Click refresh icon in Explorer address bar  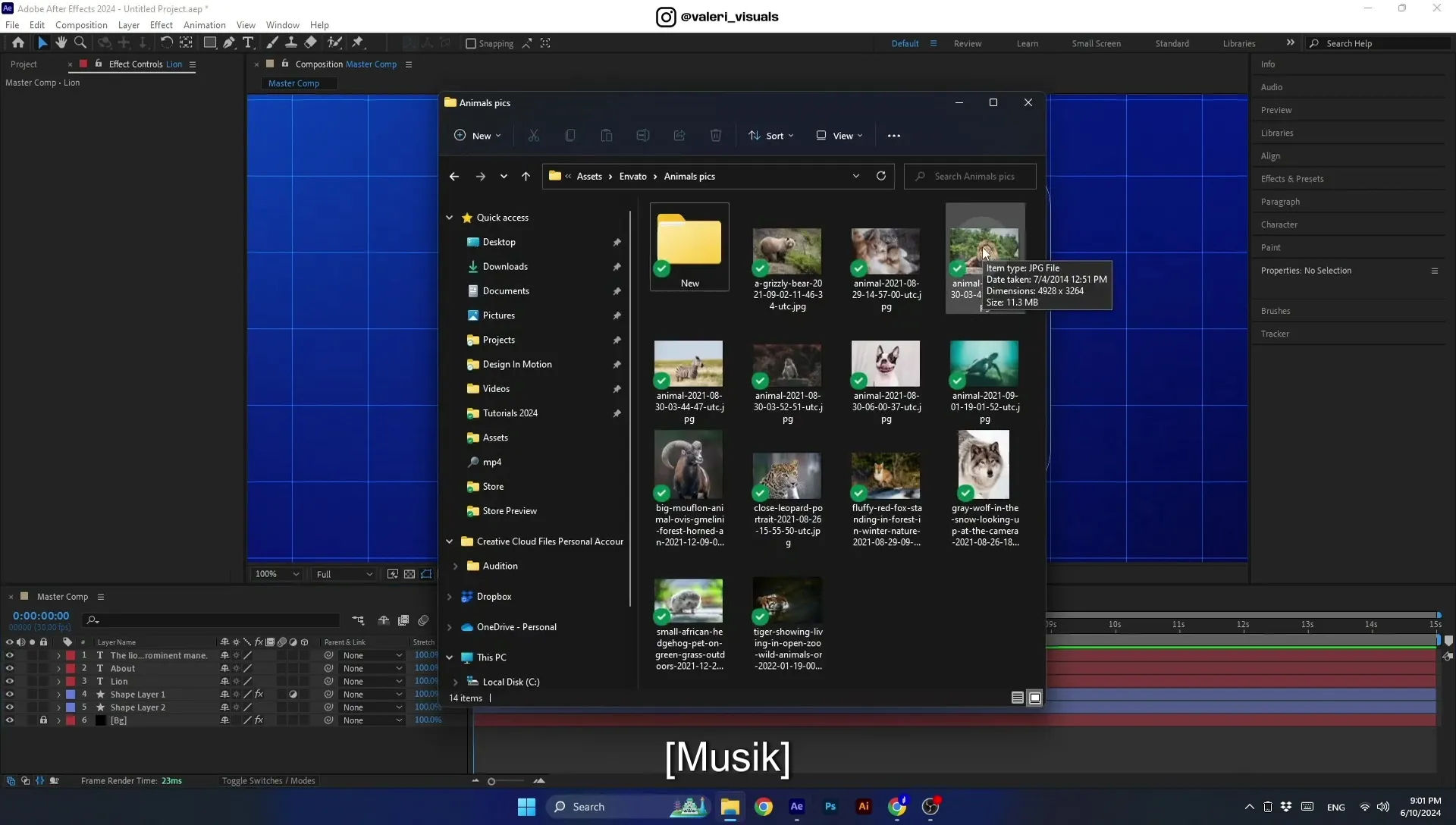pos(881,176)
